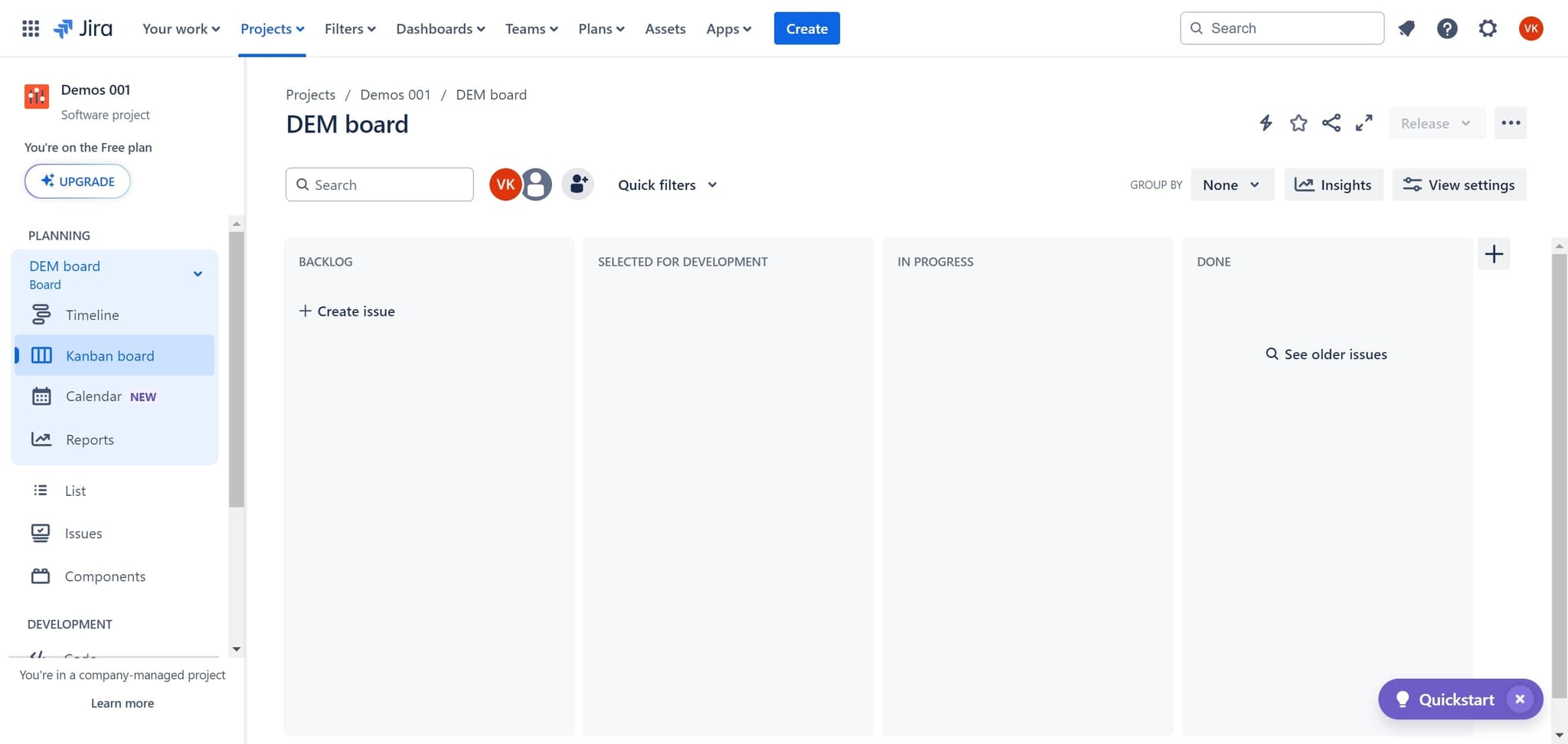Open board Insights
The height and width of the screenshot is (744, 1568).
click(x=1333, y=184)
